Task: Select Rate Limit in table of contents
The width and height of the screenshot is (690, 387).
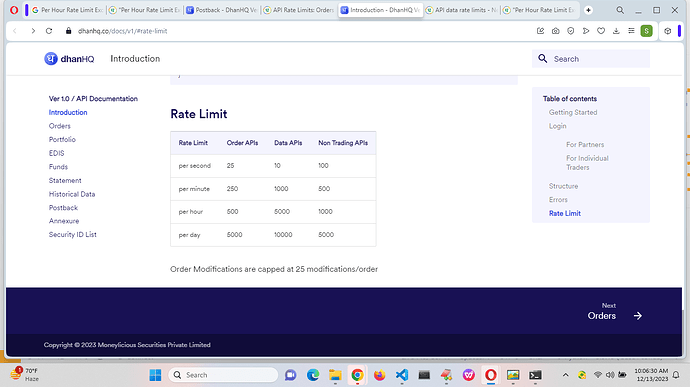Action: coord(565,214)
